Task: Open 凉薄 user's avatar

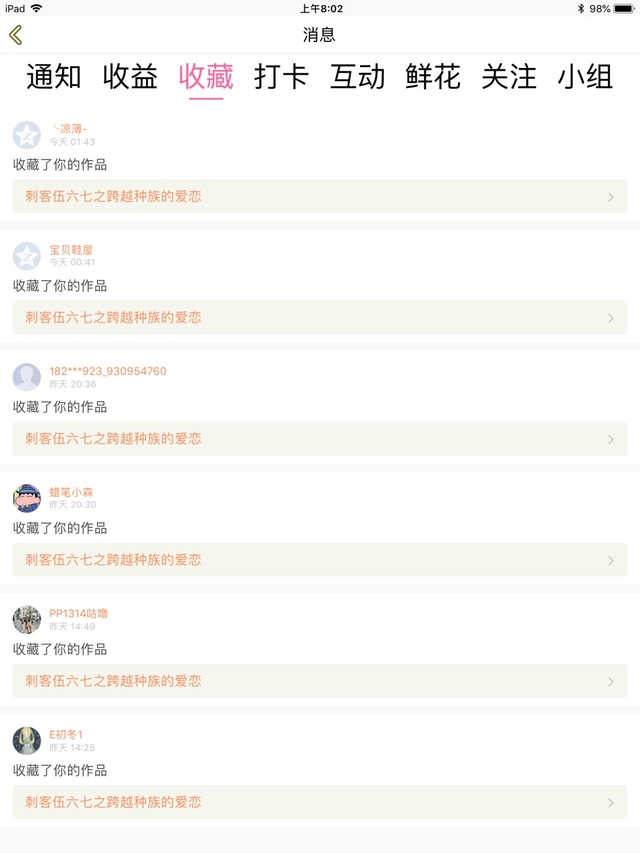Action: coord(27,135)
